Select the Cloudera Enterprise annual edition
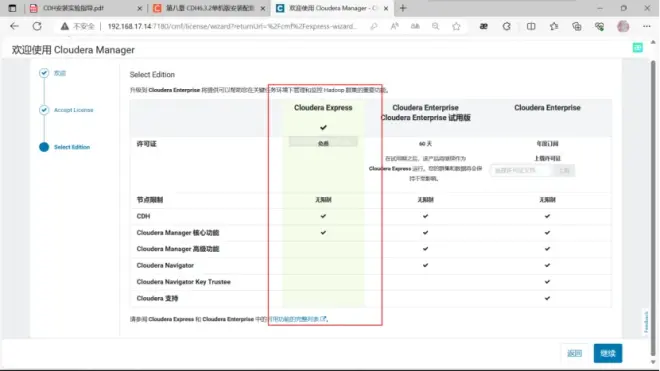The width and height of the screenshot is (660, 371). point(547,108)
